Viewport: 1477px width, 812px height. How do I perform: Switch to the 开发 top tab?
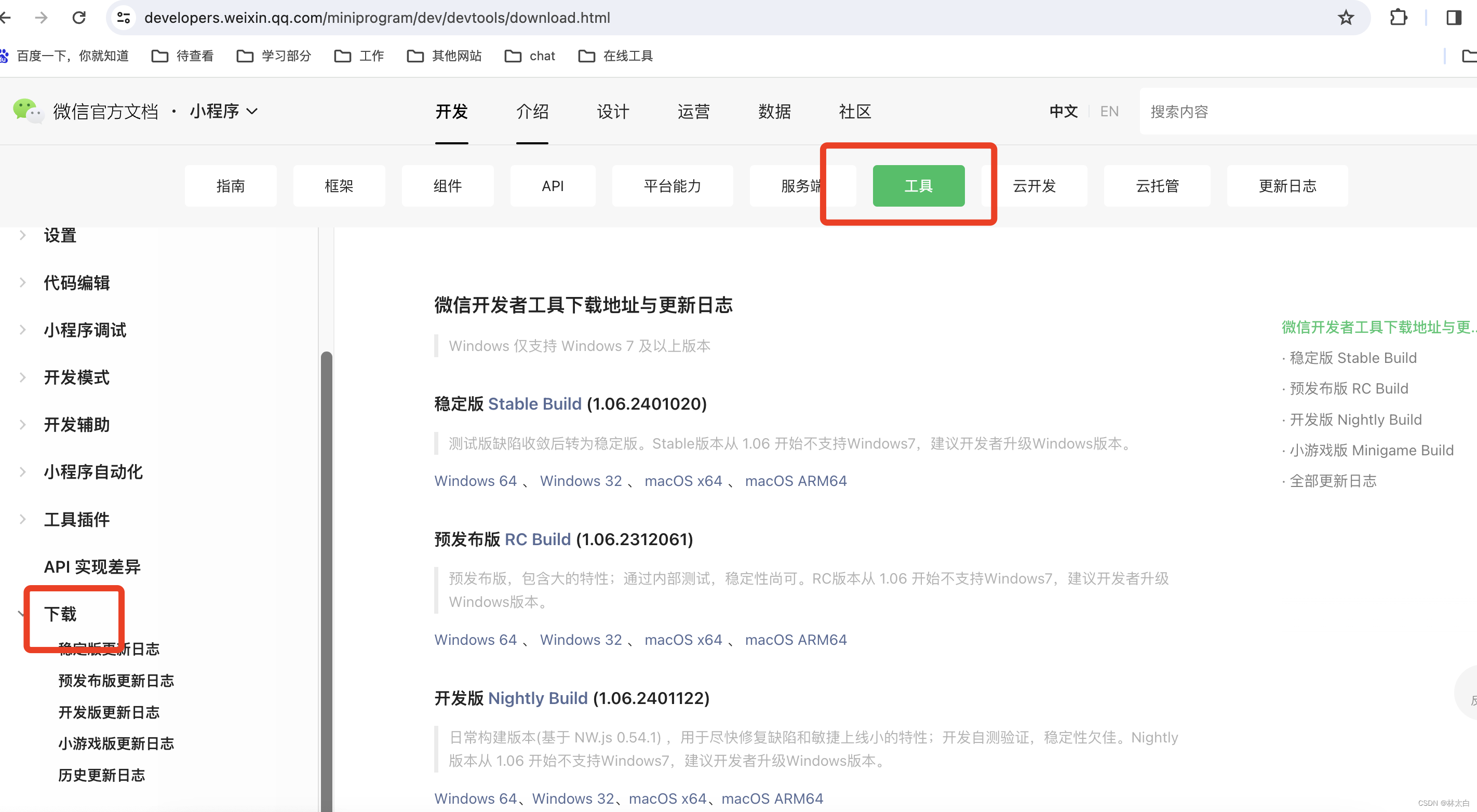451,111
